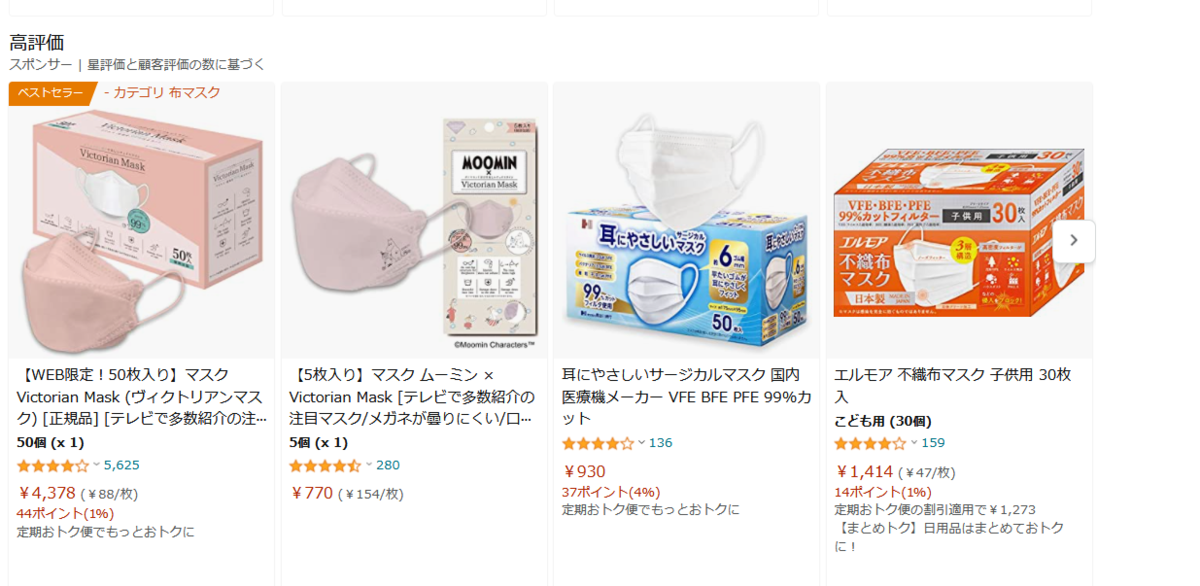Click star rating of エルモア kids mask
The width and height of the screenshot is (1200, 586).
[x=870, y=443]
